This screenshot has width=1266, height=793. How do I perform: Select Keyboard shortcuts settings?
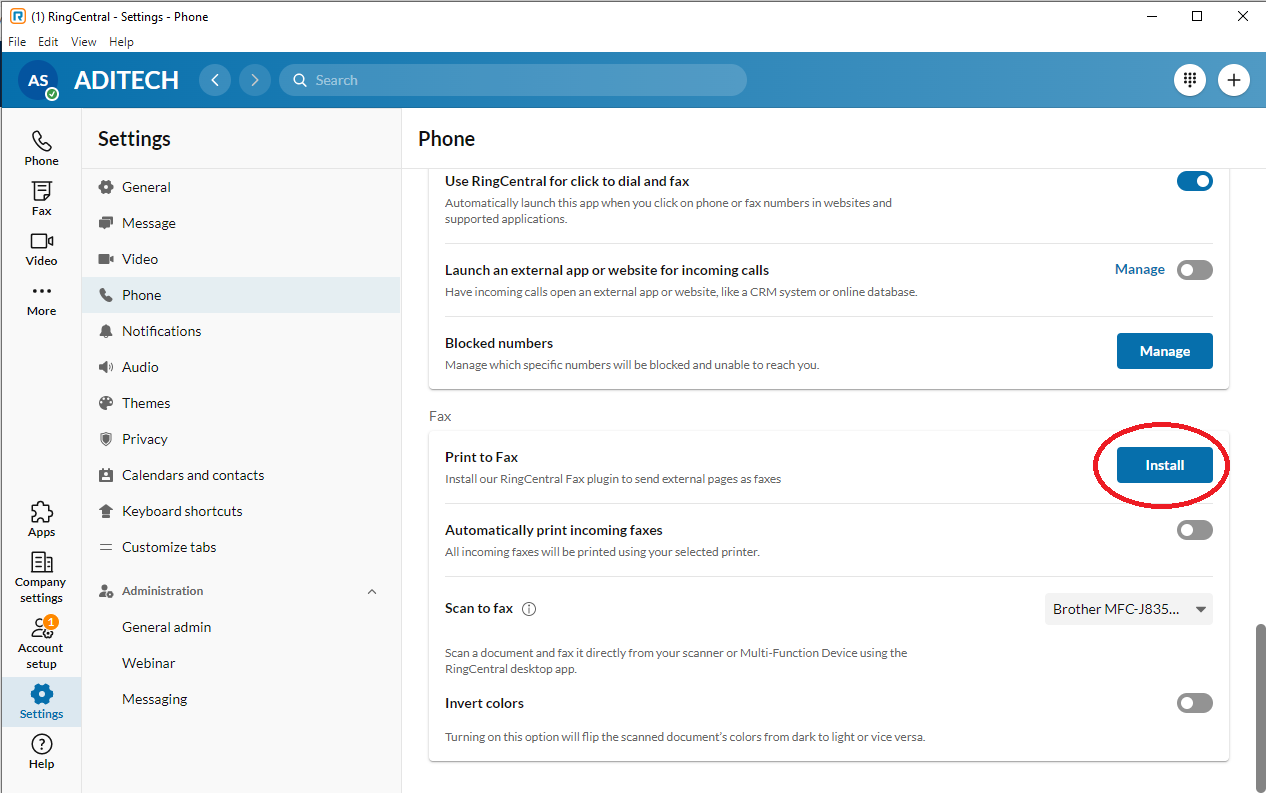point(241,511)
